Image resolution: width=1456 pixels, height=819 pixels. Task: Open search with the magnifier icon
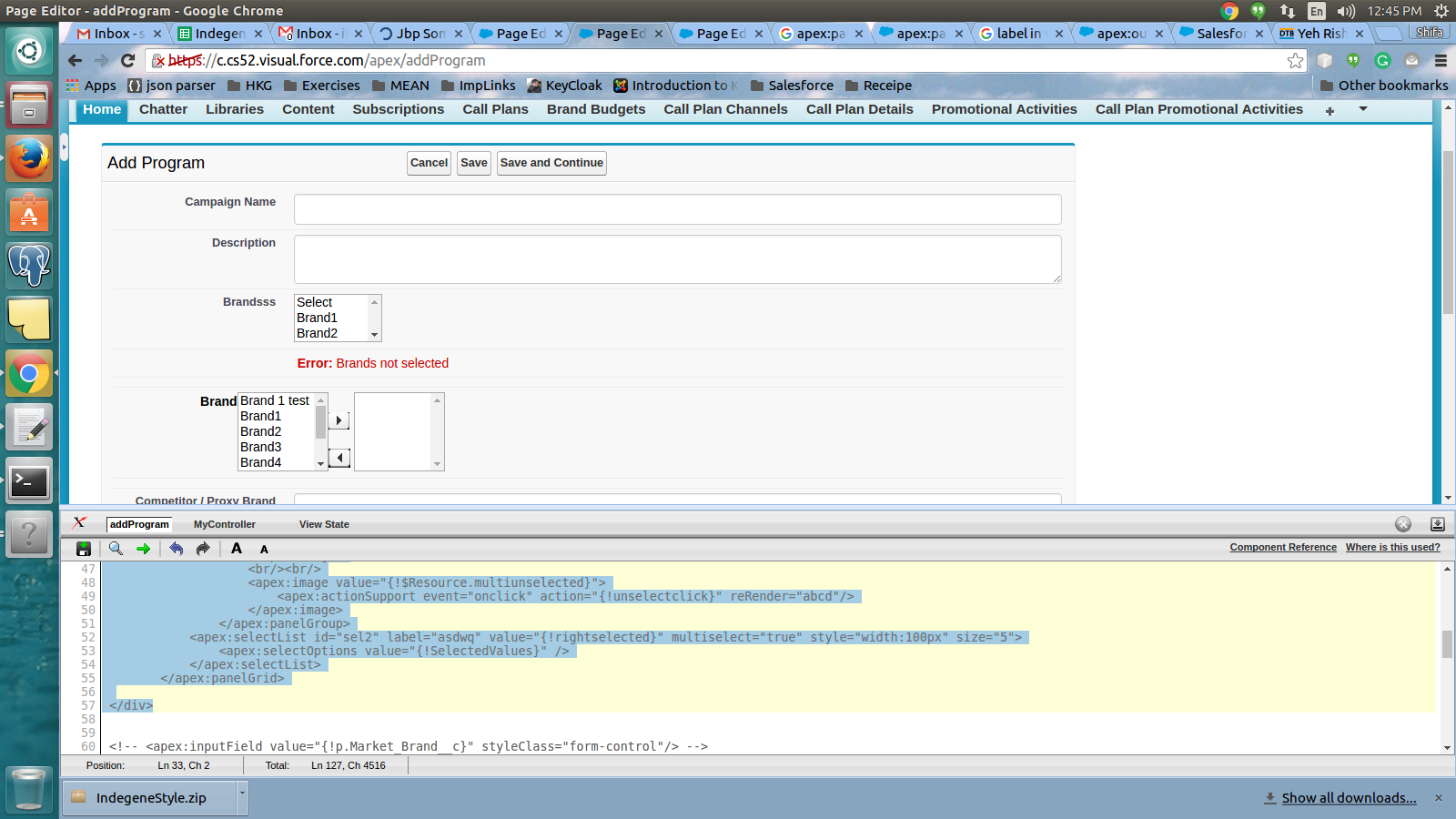[x=116, y=549]
